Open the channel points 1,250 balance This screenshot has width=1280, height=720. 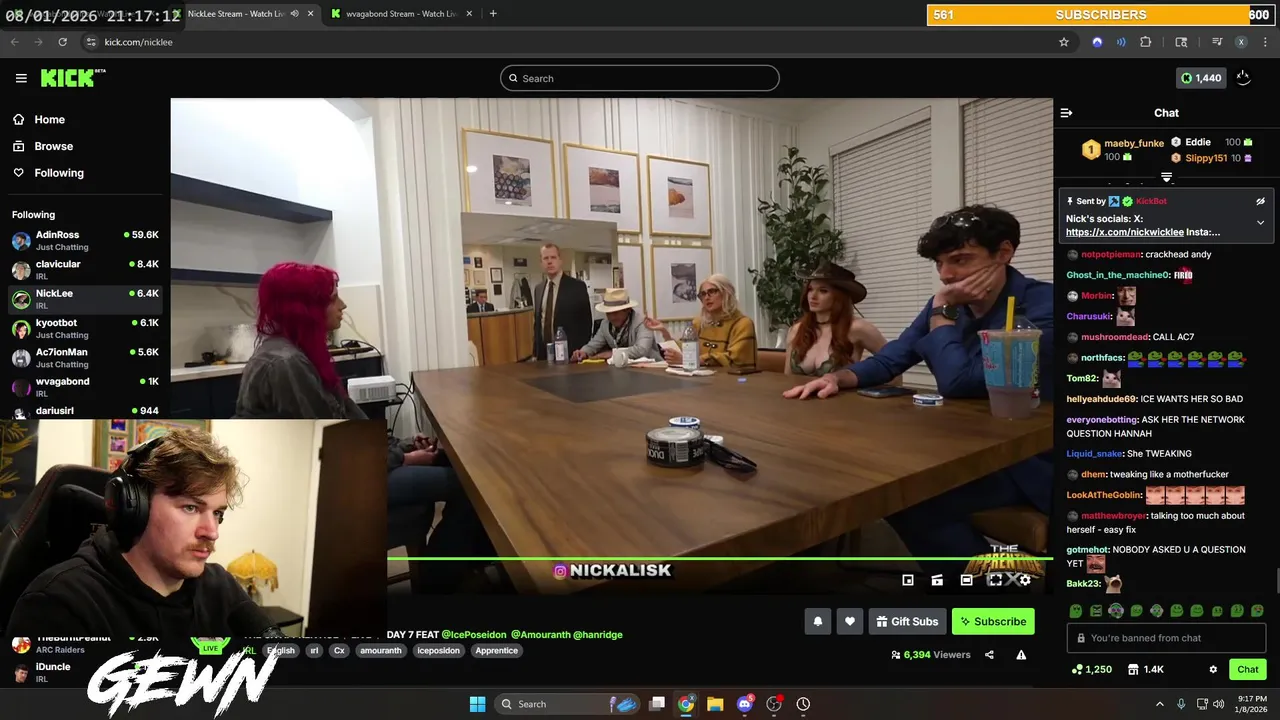tap(1091, 669)
